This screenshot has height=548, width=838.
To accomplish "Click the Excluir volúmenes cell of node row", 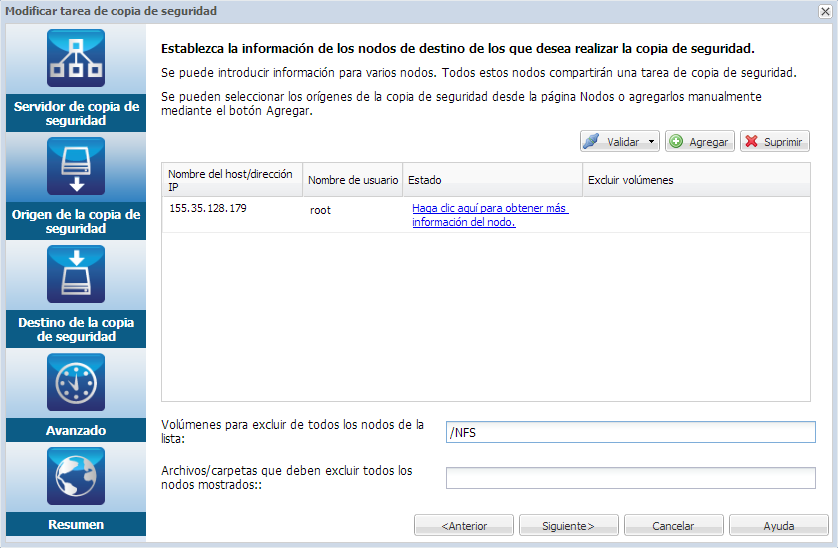I will 696,215.
